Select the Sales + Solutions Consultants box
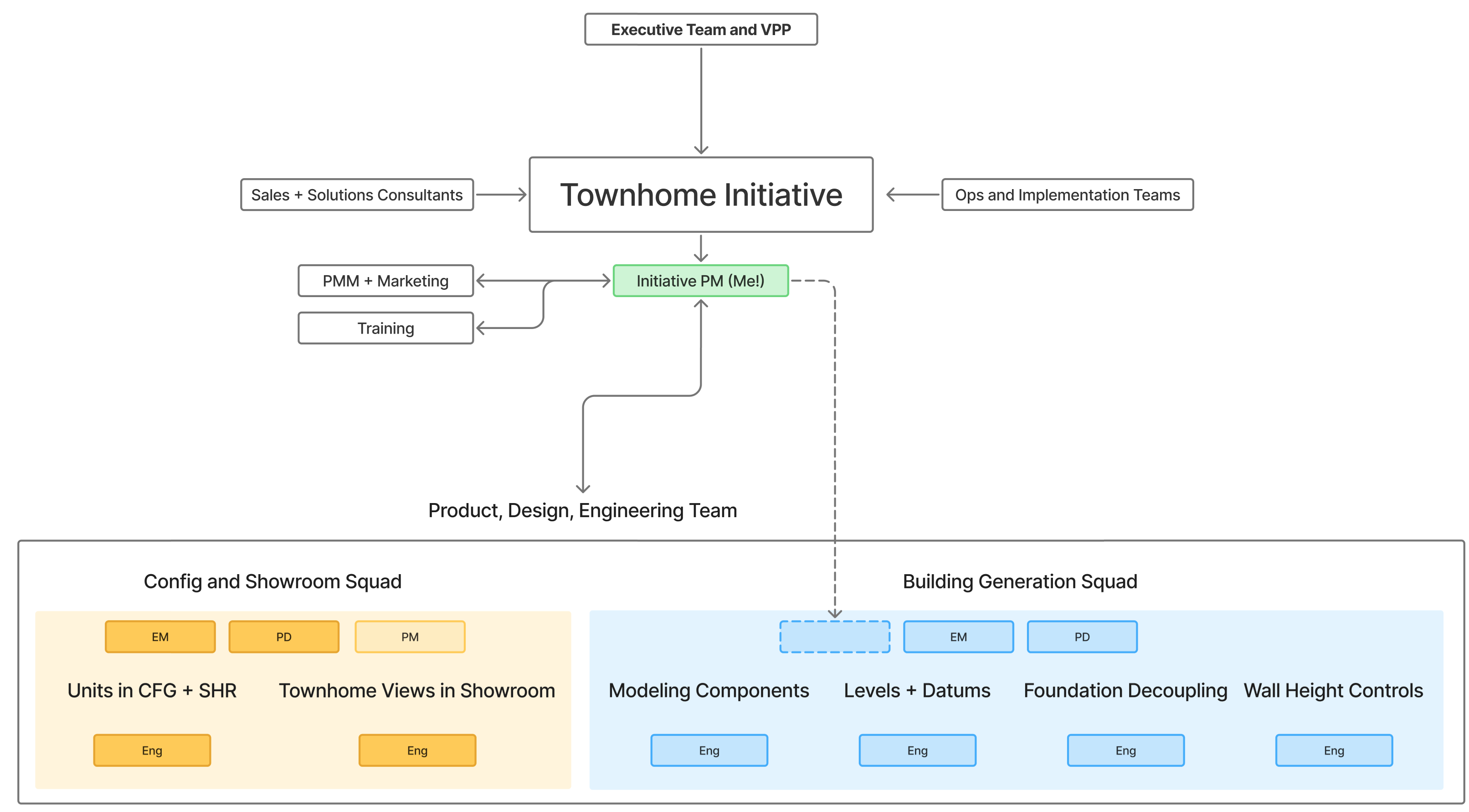1469x812 pixels. pyautogui.click(x=357, y=195)
